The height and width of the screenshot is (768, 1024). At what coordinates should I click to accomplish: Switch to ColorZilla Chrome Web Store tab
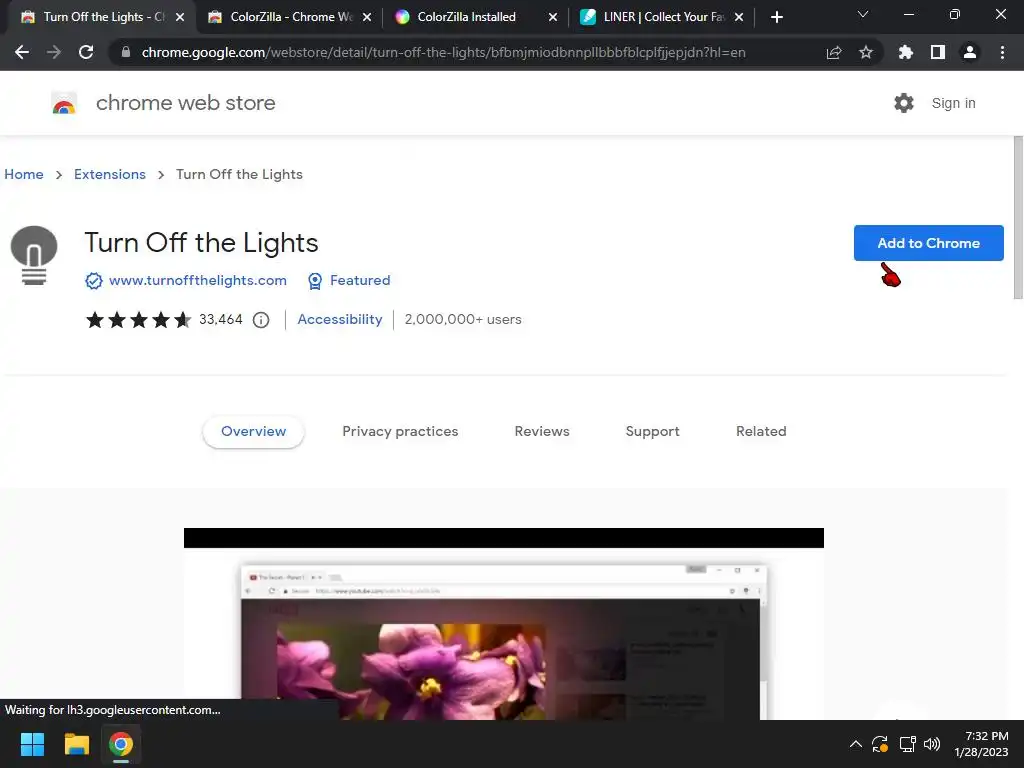291,17
